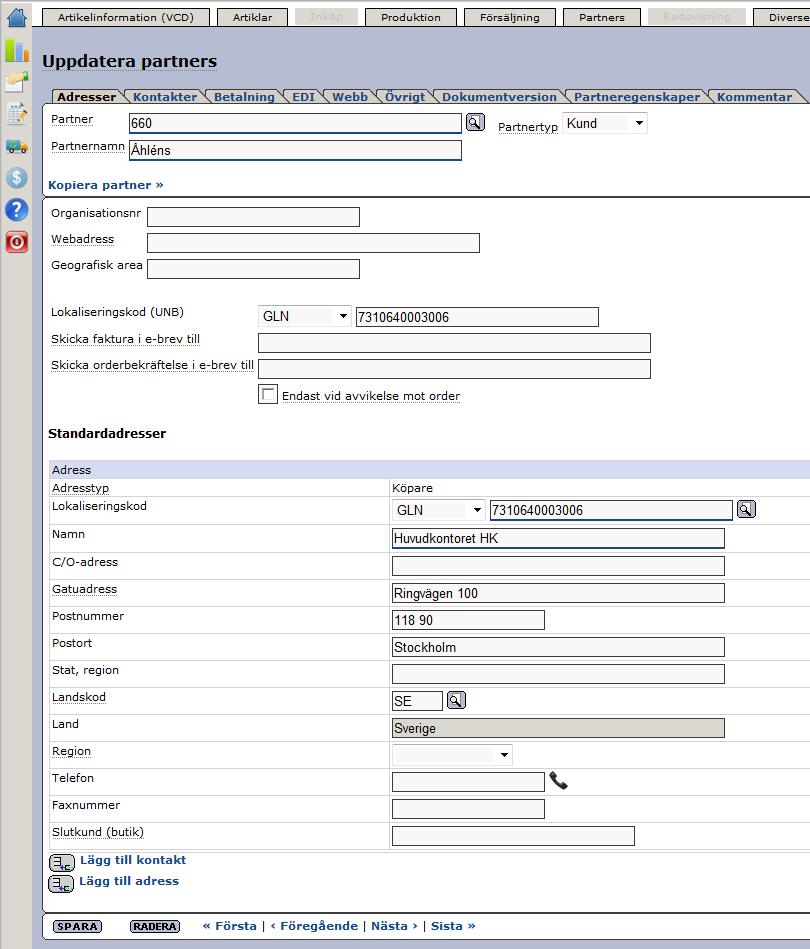The image size is (810, 949).
Task: Open Landskod lookup magnifier icon
Action: (456, 700)
